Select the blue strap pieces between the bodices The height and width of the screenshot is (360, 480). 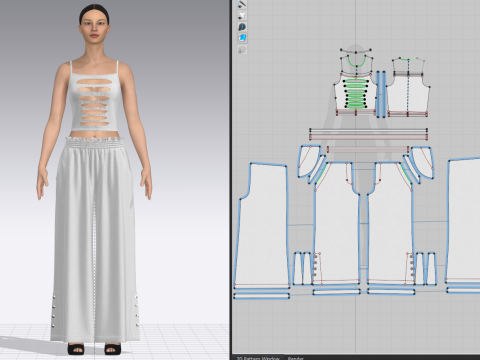click(x=381, y=94)
